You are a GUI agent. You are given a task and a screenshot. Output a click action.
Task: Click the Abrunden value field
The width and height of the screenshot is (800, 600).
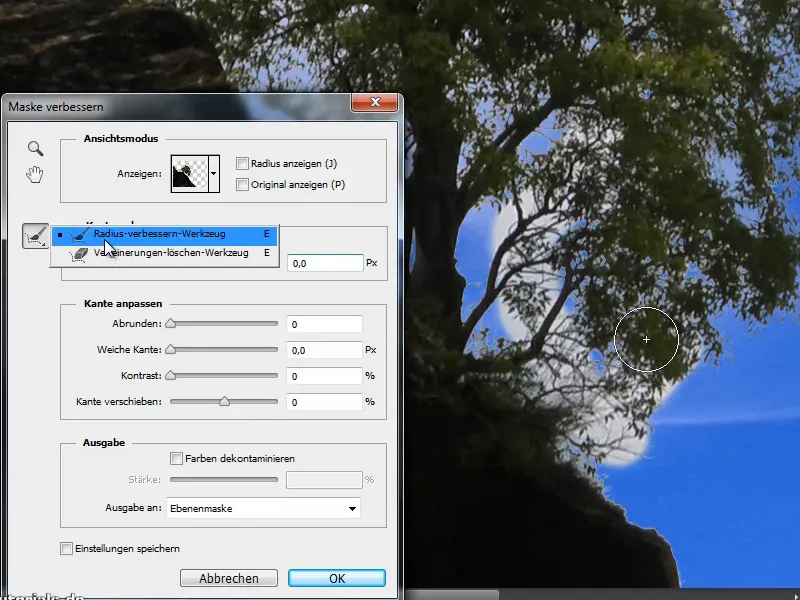(324, 324)
